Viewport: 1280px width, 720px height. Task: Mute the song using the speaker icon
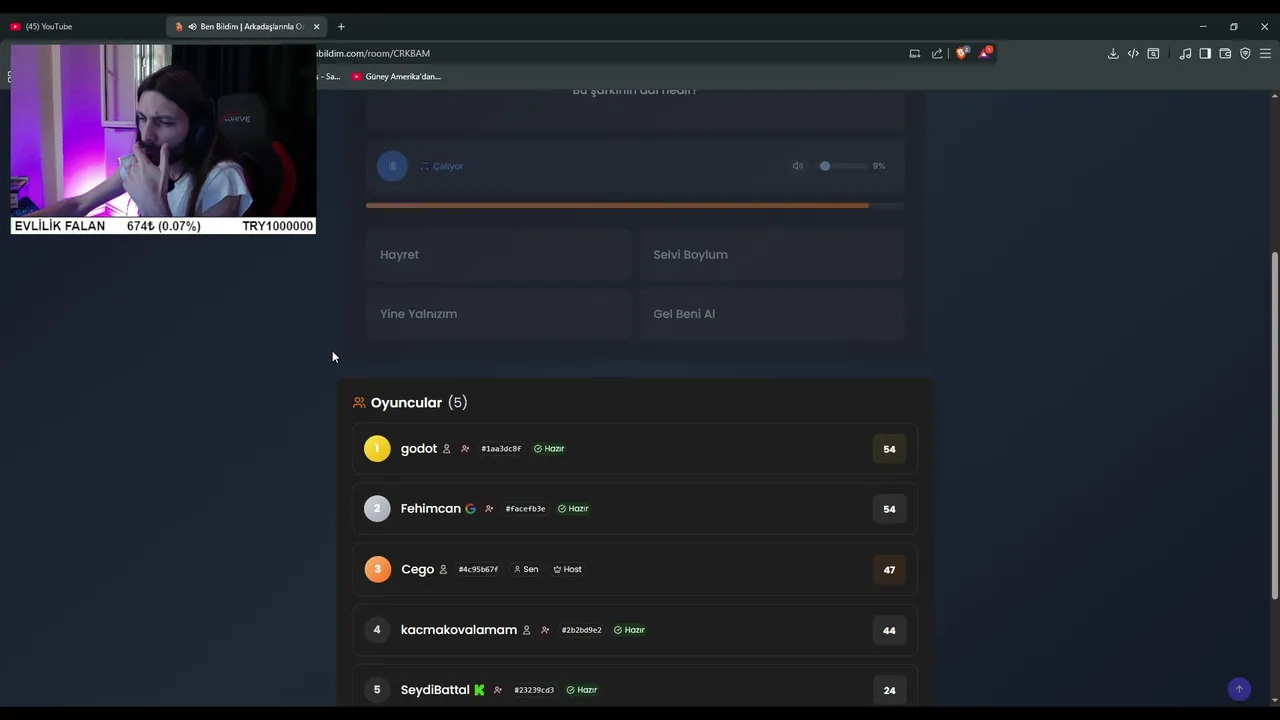coord(798,166)
